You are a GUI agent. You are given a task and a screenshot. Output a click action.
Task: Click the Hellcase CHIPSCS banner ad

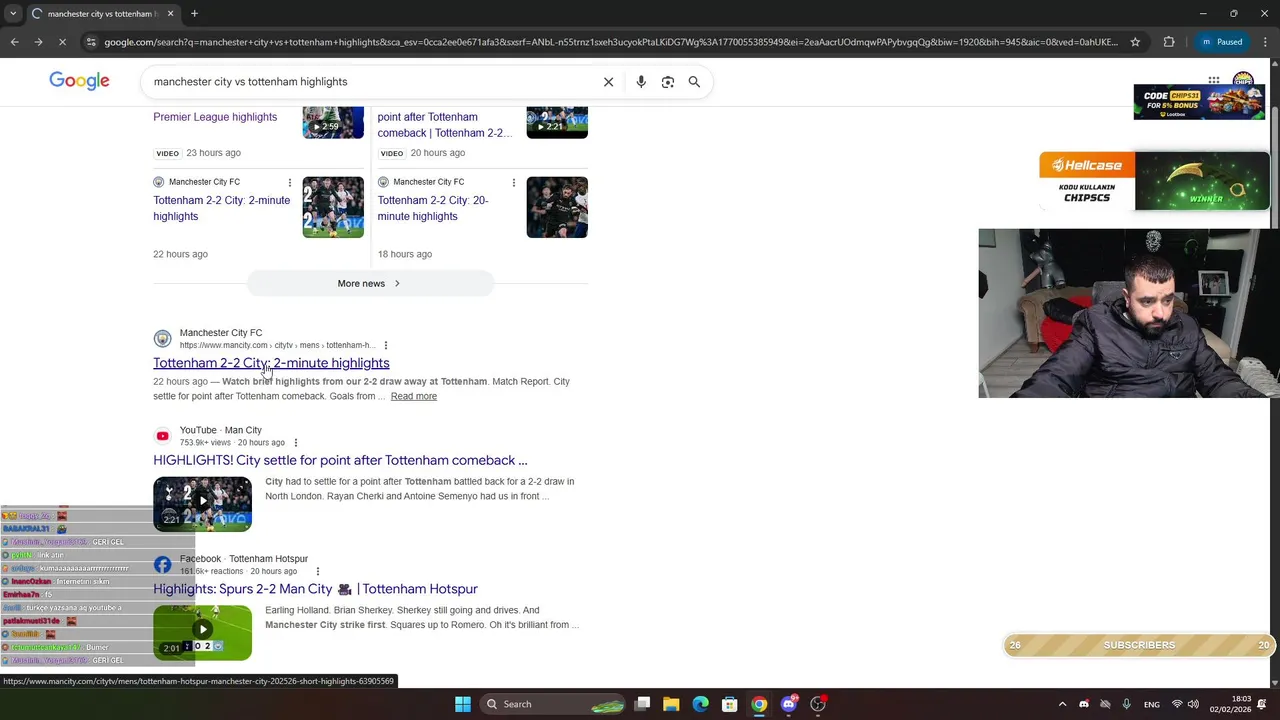1154,181
